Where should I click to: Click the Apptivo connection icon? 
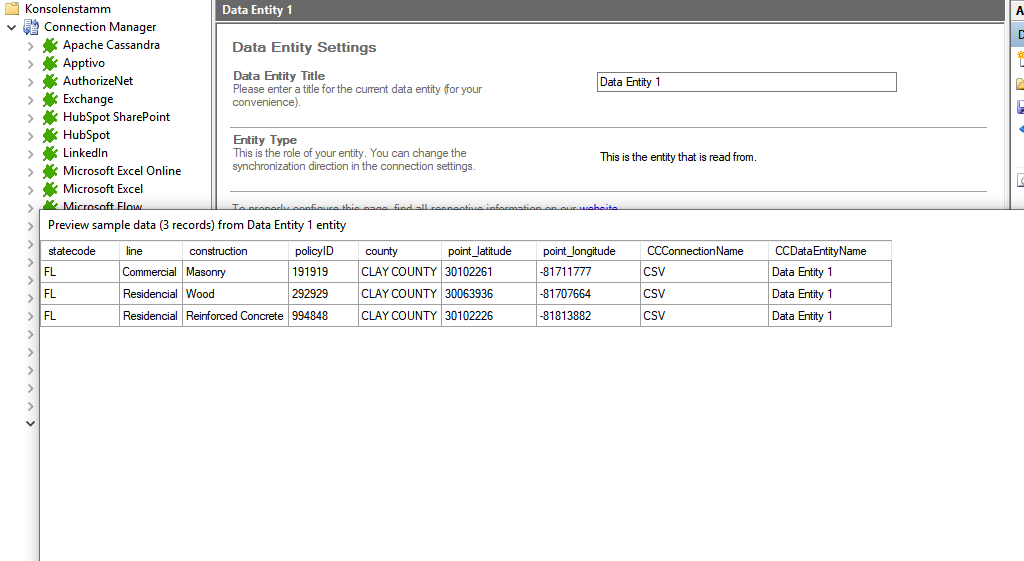click(x=50, y=63)
